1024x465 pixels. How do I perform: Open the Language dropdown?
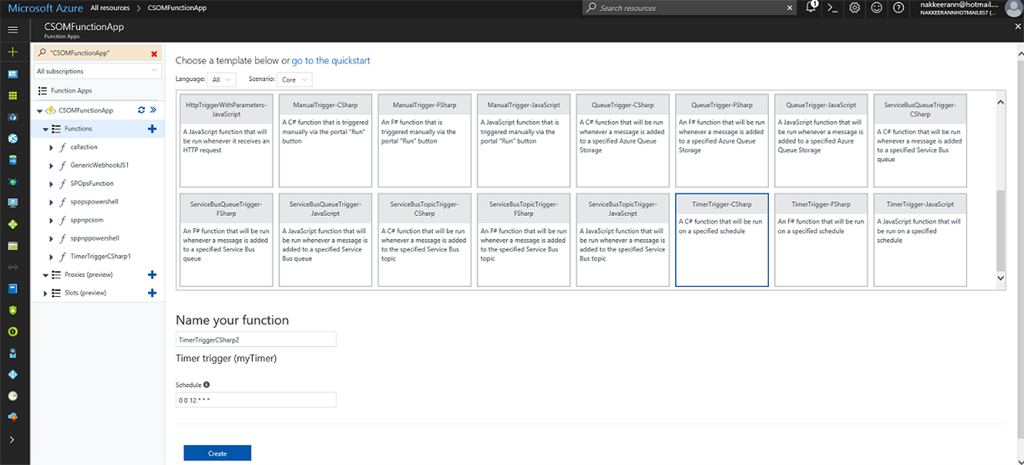tap(222, 79)
